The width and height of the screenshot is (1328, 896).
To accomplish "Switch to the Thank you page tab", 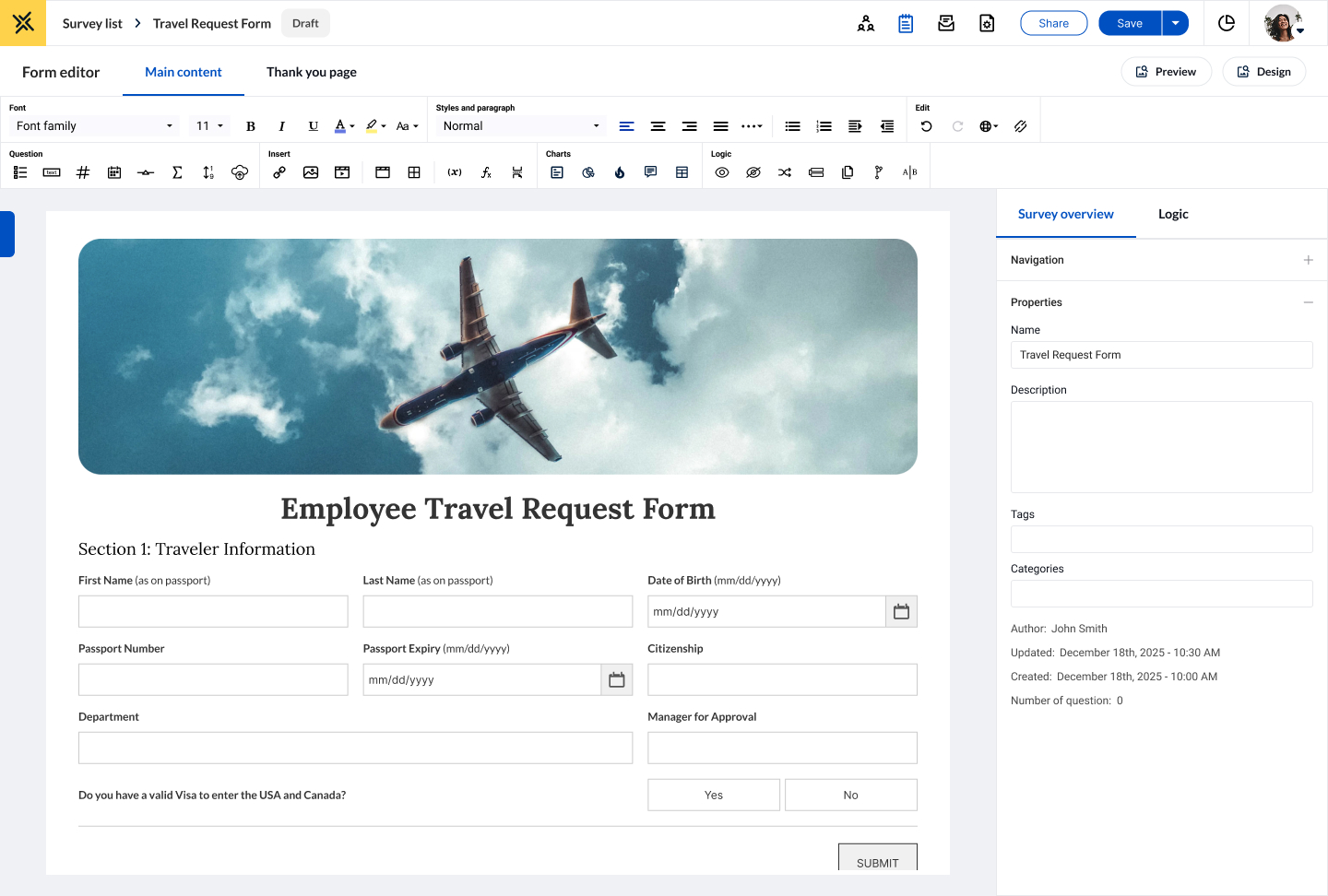I will click(312, 72).
